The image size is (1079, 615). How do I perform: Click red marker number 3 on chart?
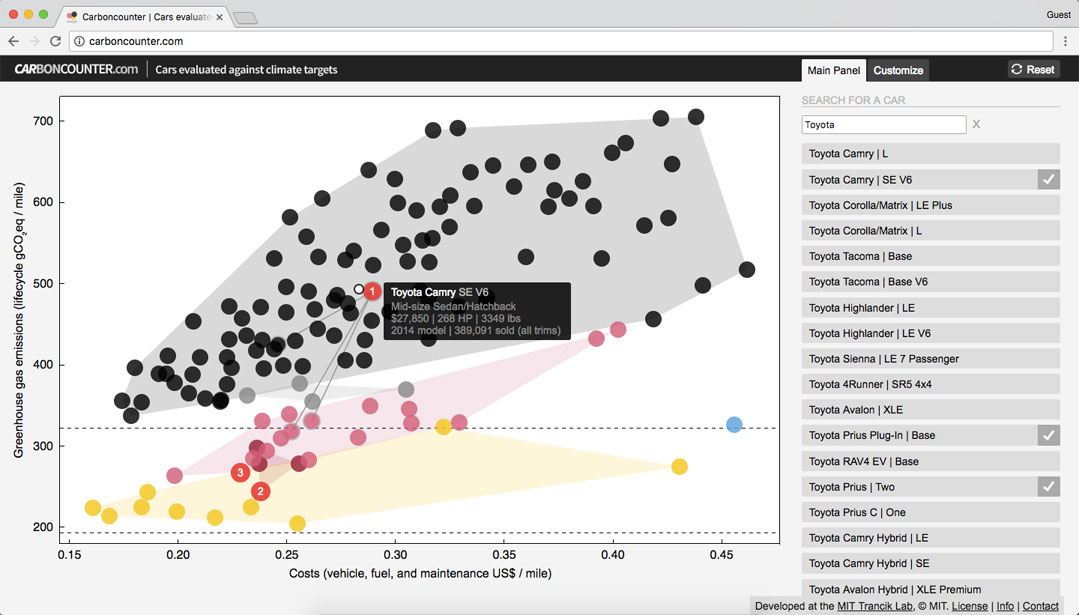click(240, 473)
